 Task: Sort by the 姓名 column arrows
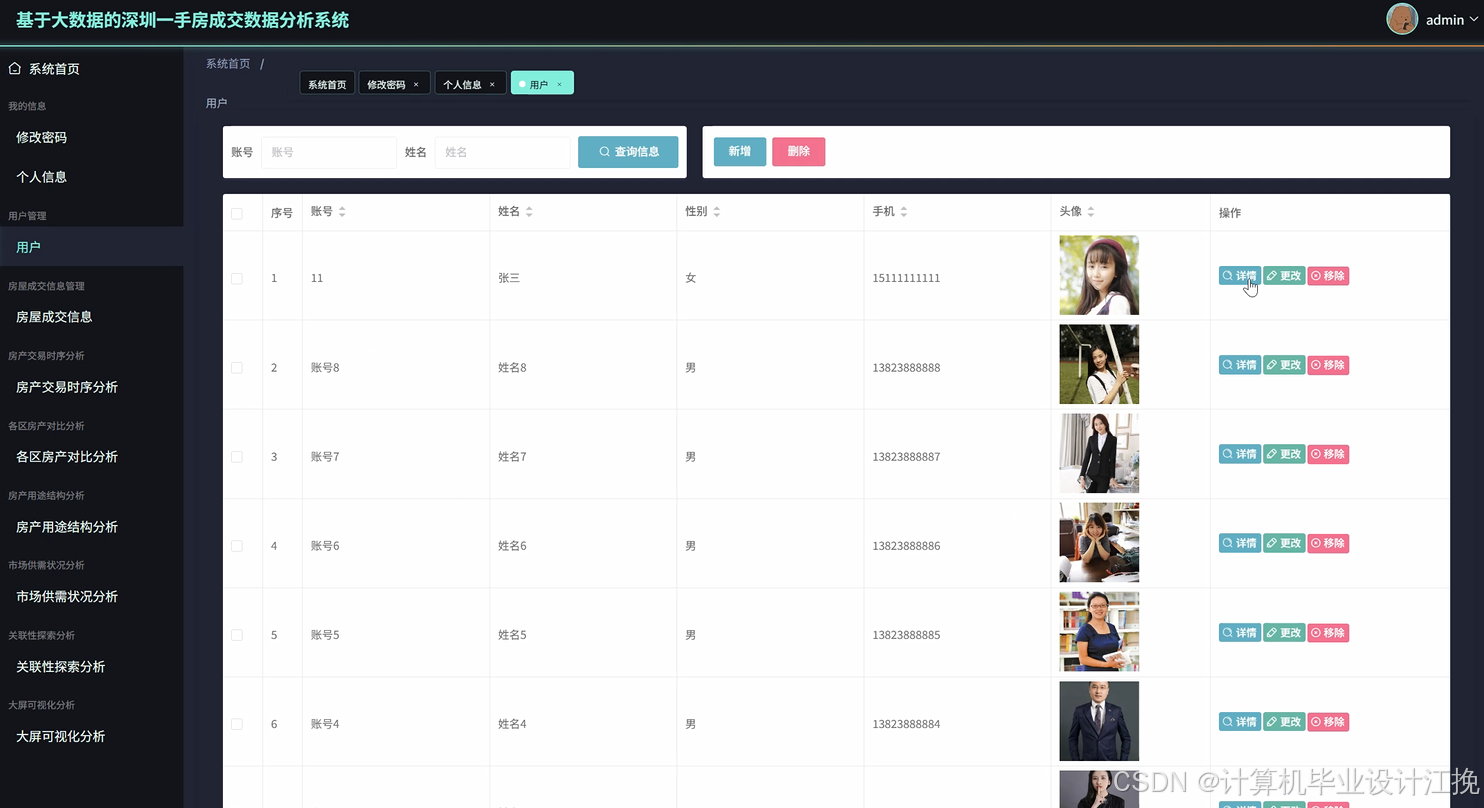(529, 212)
